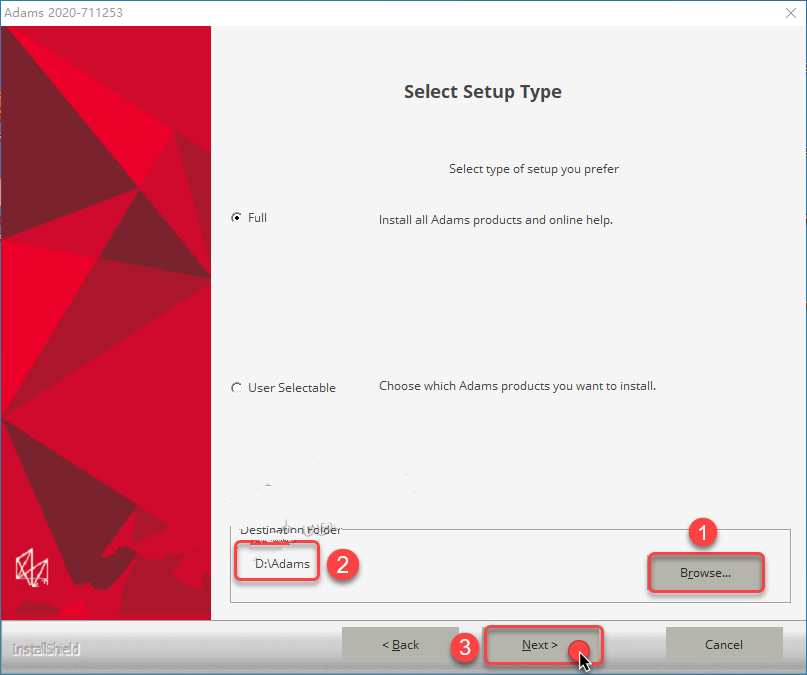Cancel the Adams installation

point(724,645)
